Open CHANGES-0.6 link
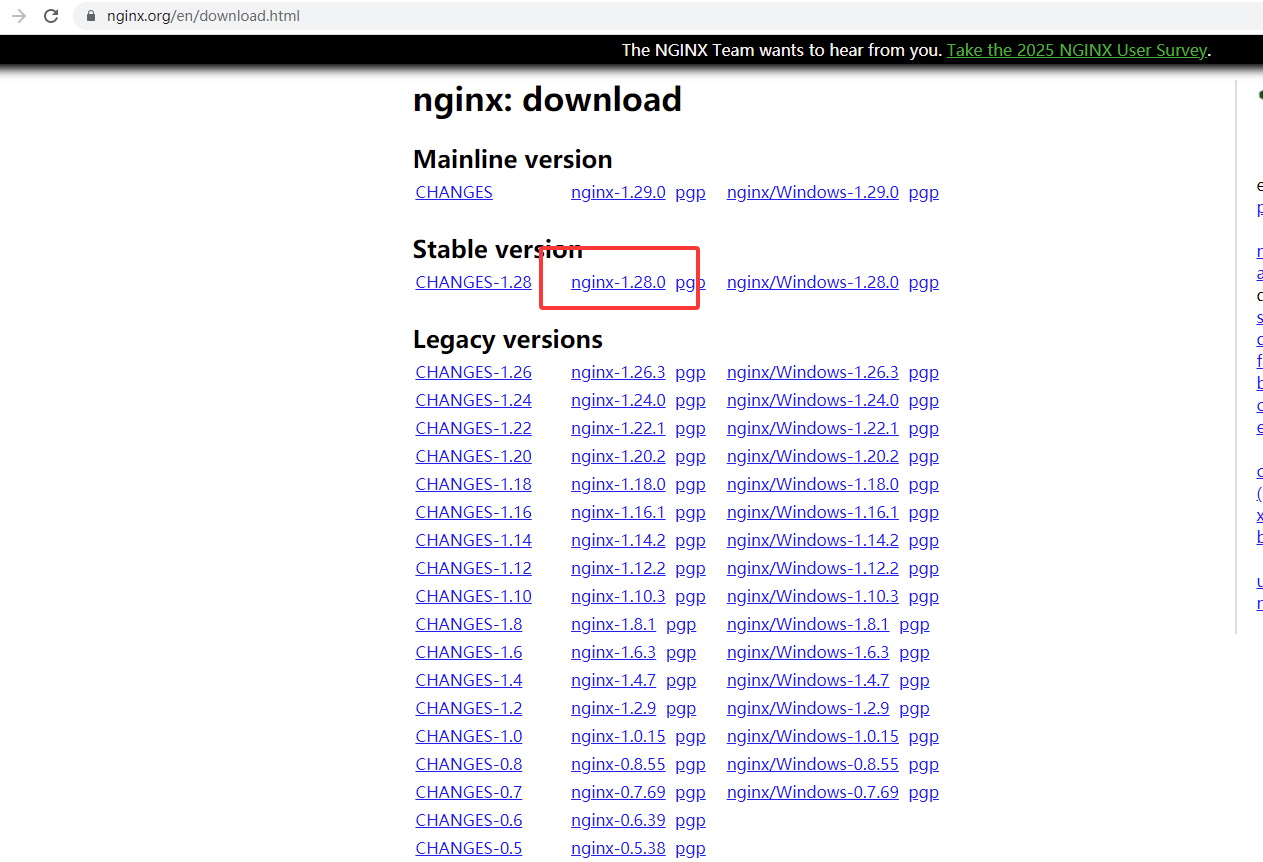1263x862 pixels. click(469, 820)
